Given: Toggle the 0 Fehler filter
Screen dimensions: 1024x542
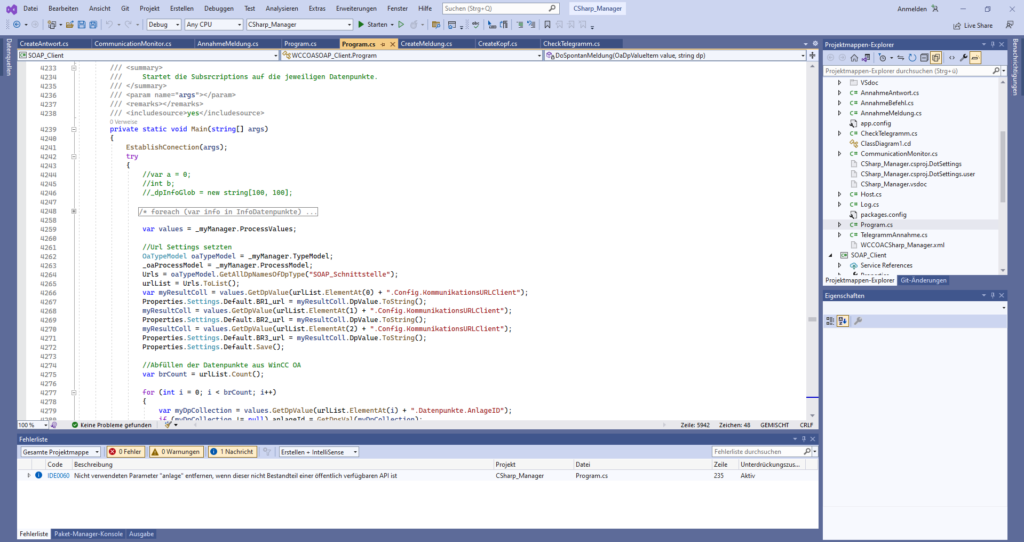Looking at the screenshot, I should click(x=126, y=452).
